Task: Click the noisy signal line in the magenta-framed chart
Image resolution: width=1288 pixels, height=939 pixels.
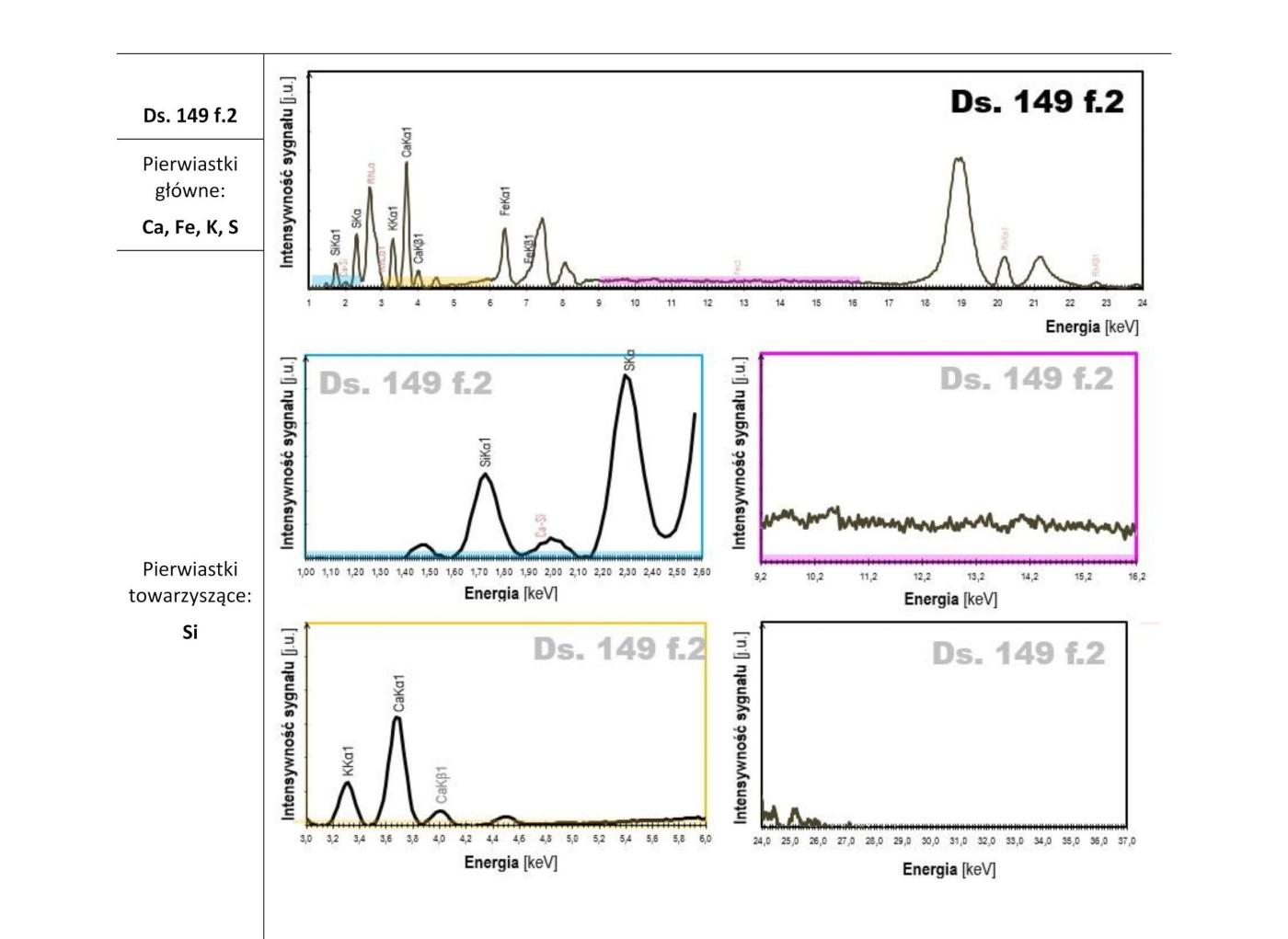Action: pos(949,522)
